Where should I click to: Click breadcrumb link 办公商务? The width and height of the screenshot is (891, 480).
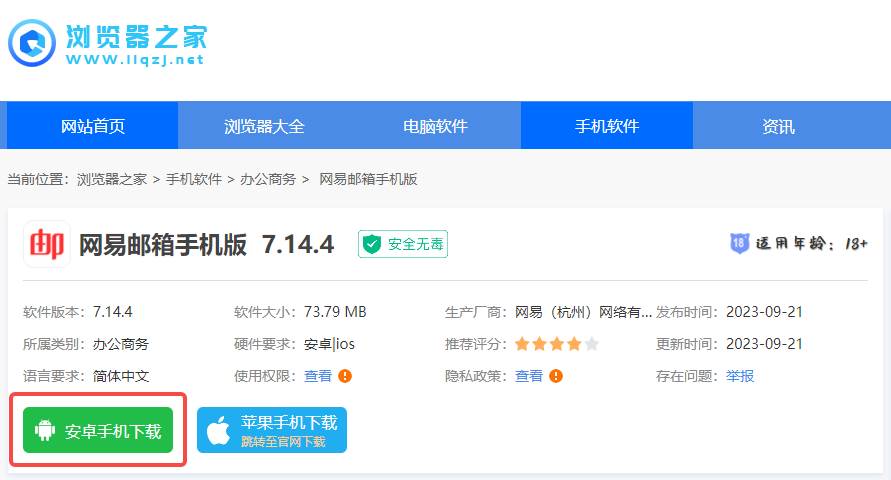[x=268, y=180]
